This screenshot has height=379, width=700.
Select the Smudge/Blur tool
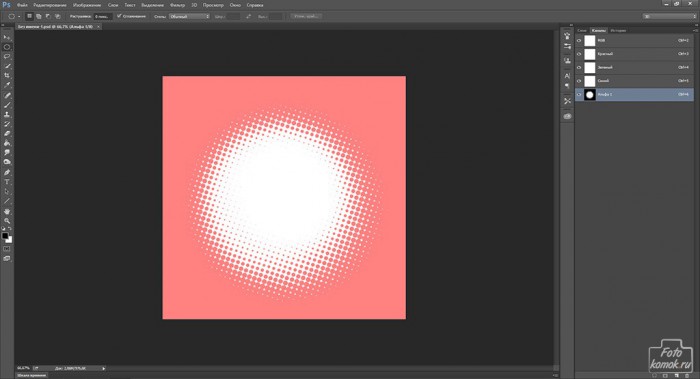[7, 153]
